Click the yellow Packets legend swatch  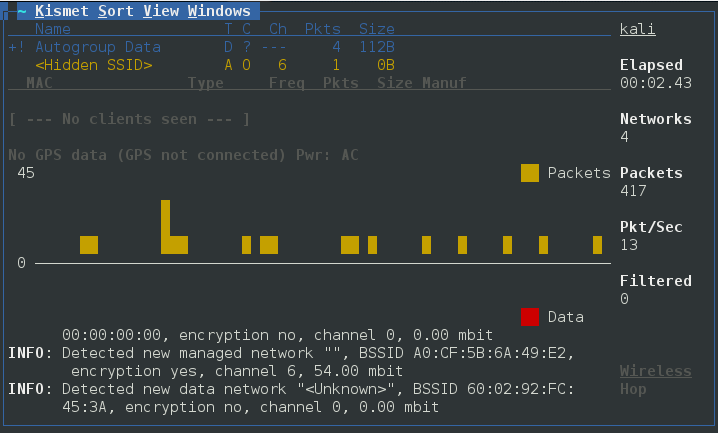[530, 173]
